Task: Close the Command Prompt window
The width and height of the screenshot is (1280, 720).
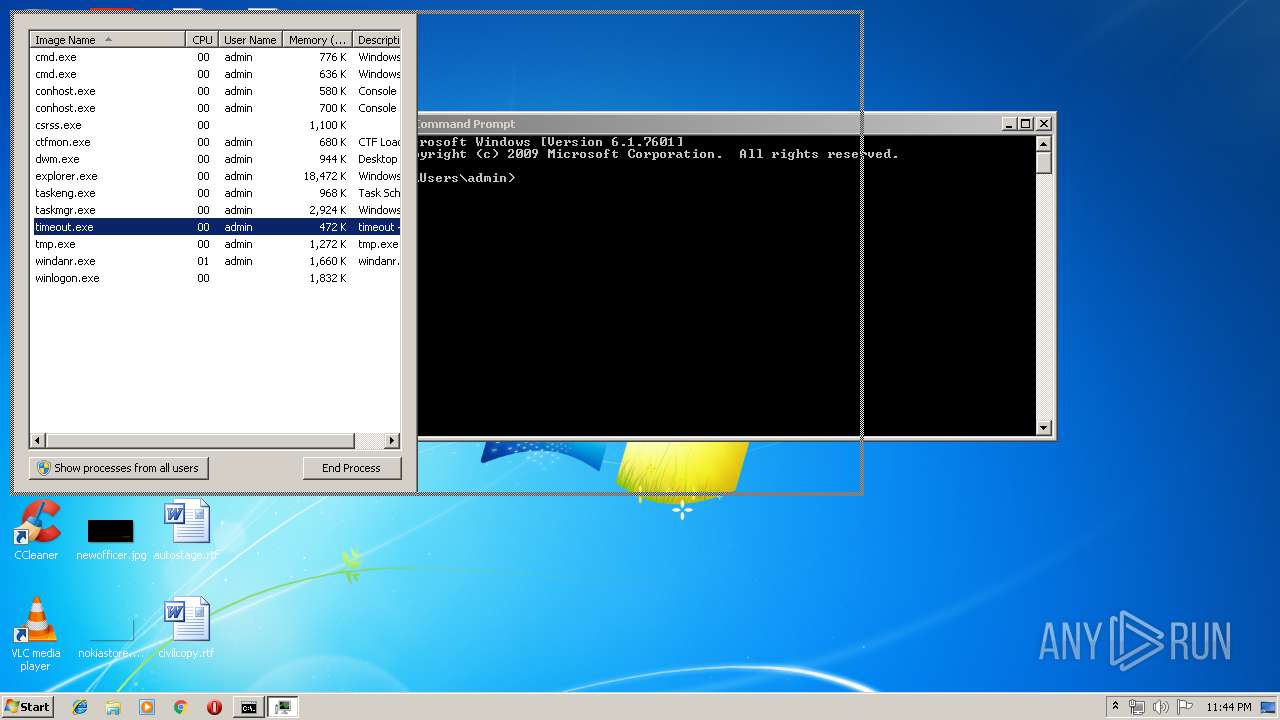Action: (1044, 124)
